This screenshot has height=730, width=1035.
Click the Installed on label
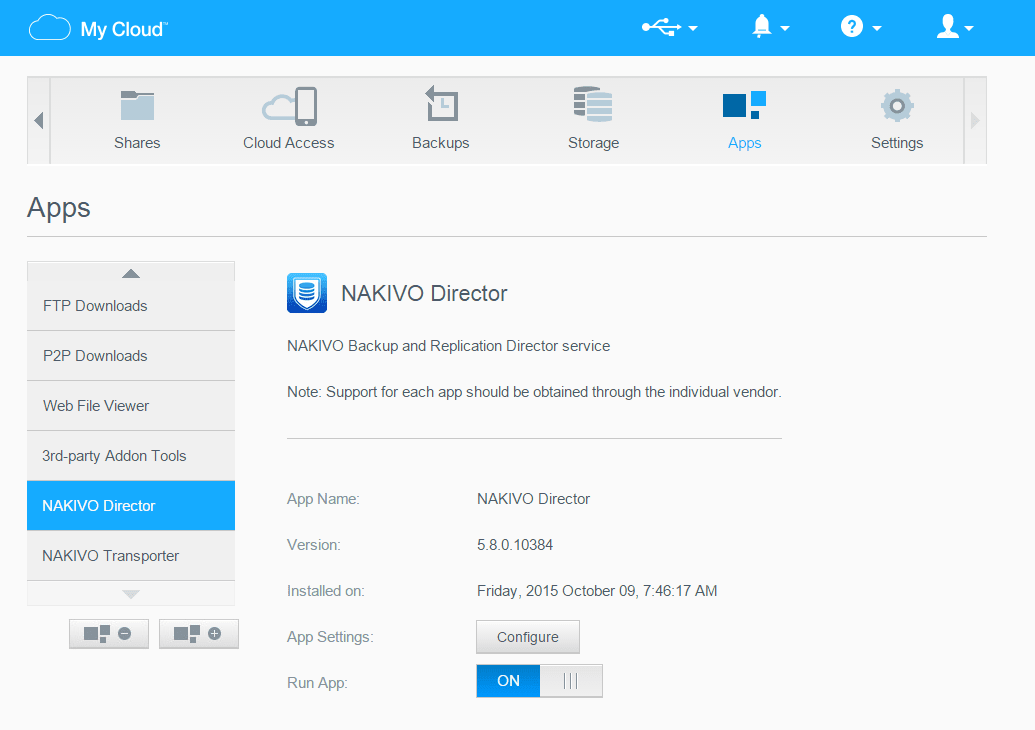click(x=325, y=591)
